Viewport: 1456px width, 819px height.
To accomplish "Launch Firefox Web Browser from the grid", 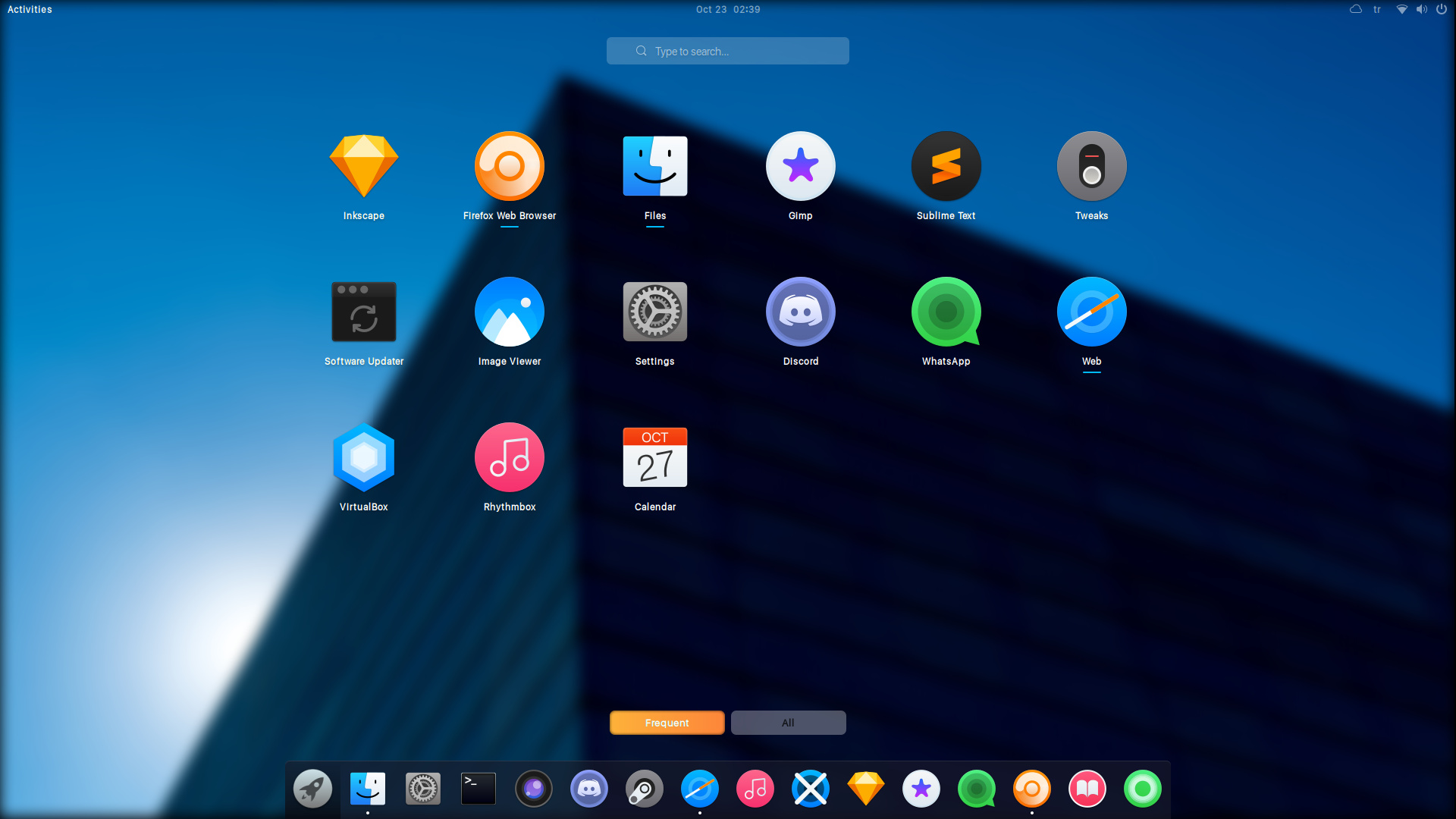I will coord(510,166).
